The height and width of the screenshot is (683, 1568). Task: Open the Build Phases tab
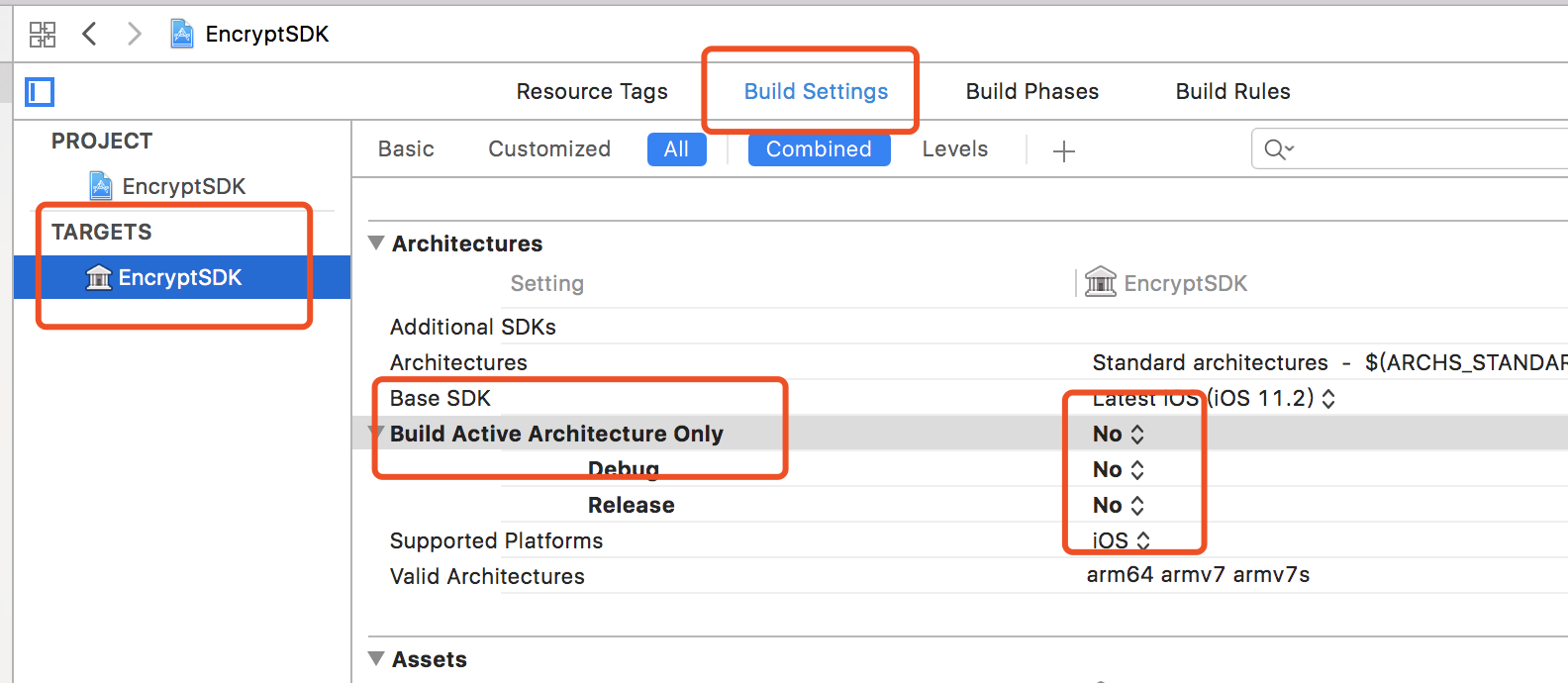[1031, 92]
